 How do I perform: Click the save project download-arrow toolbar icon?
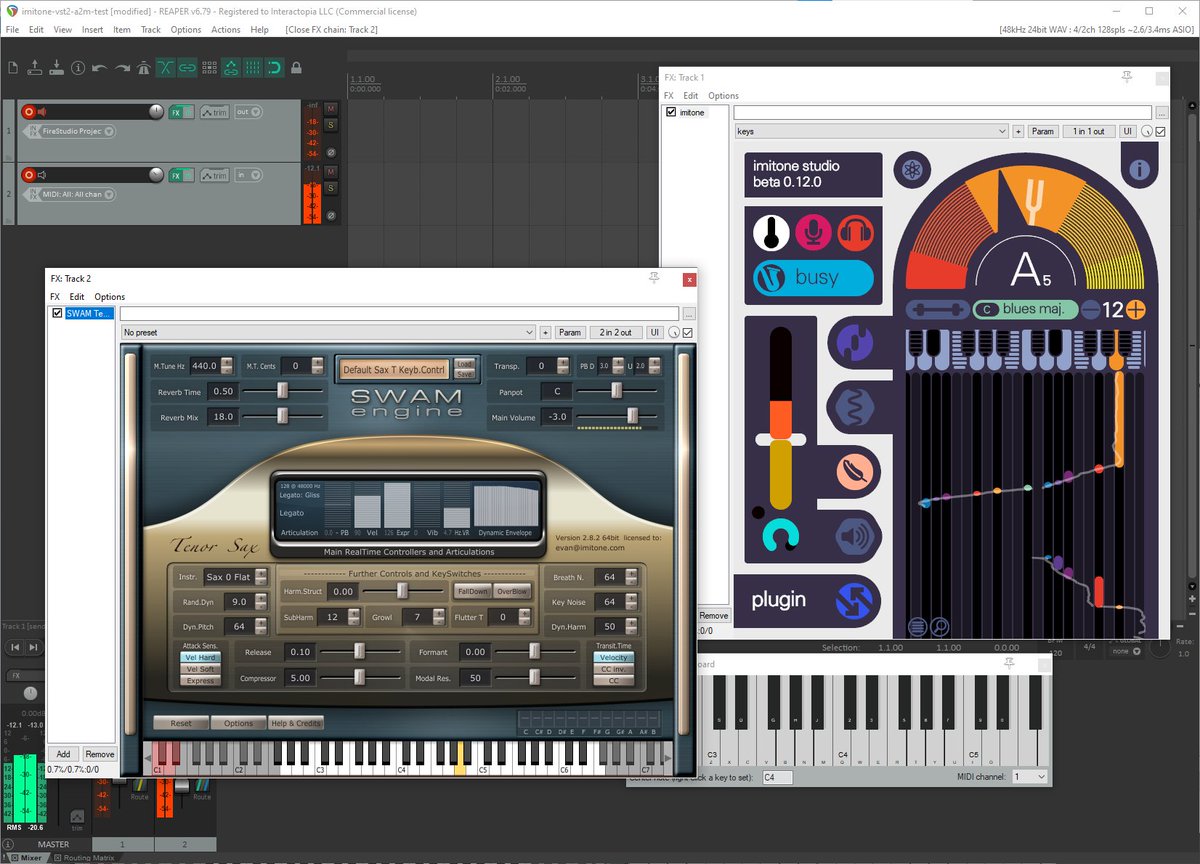point(57,68)
